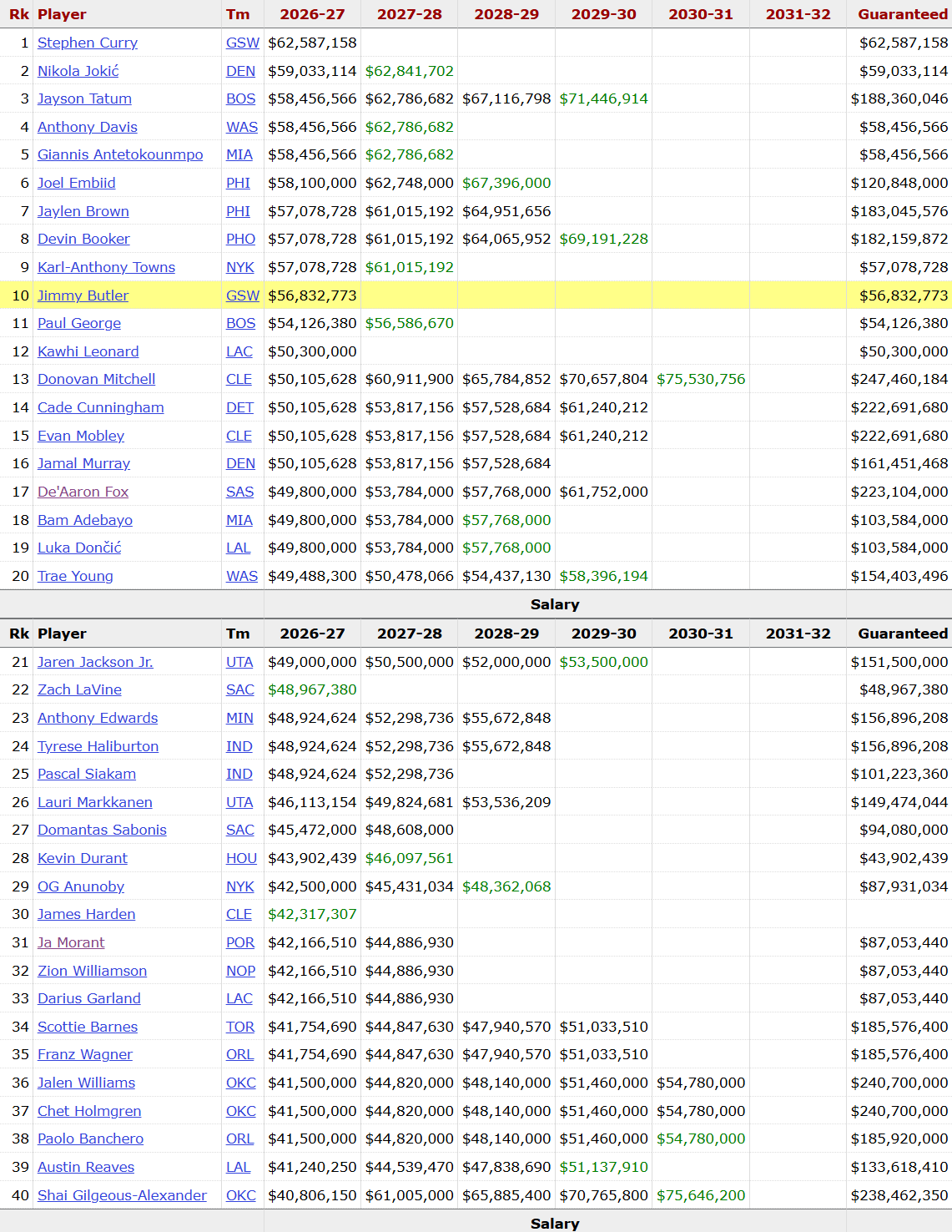Open Kevin Durant player link

[83, 858]
